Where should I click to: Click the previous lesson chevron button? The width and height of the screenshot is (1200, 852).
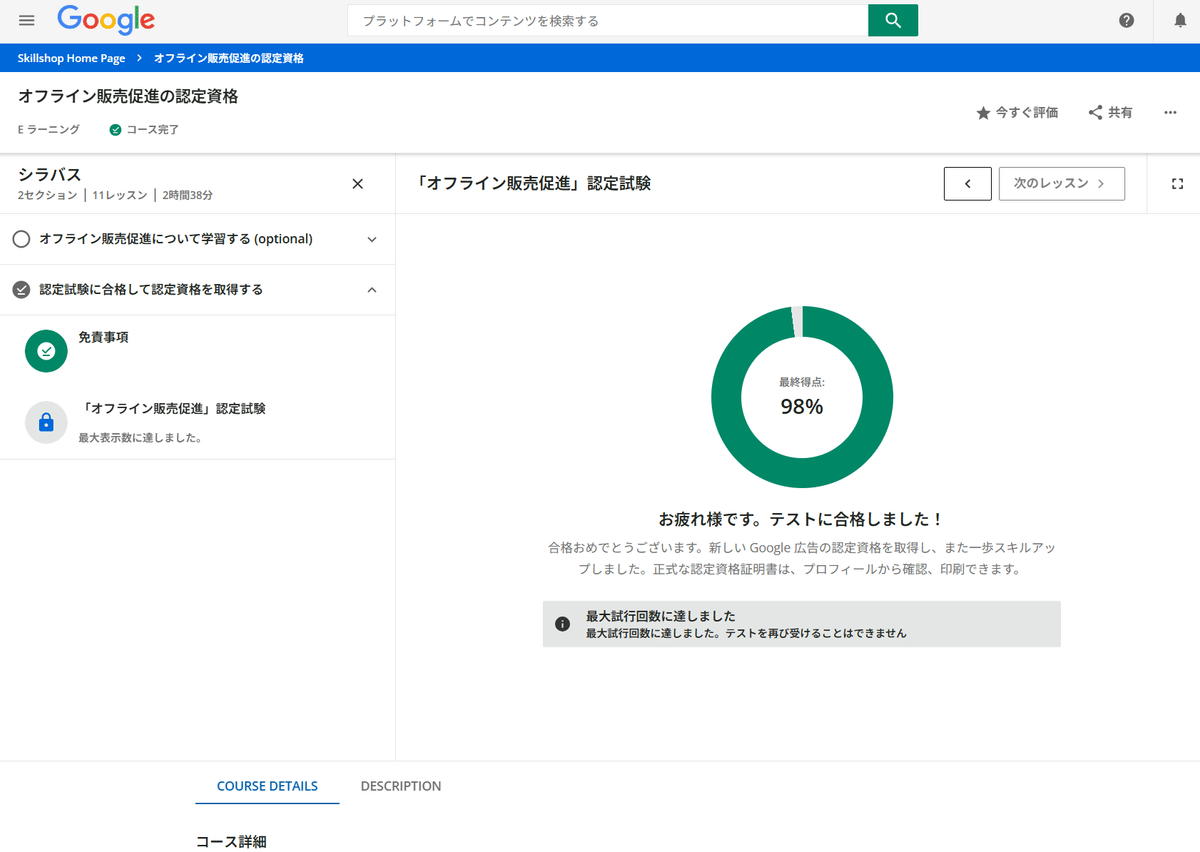click(x=967, y=183)
